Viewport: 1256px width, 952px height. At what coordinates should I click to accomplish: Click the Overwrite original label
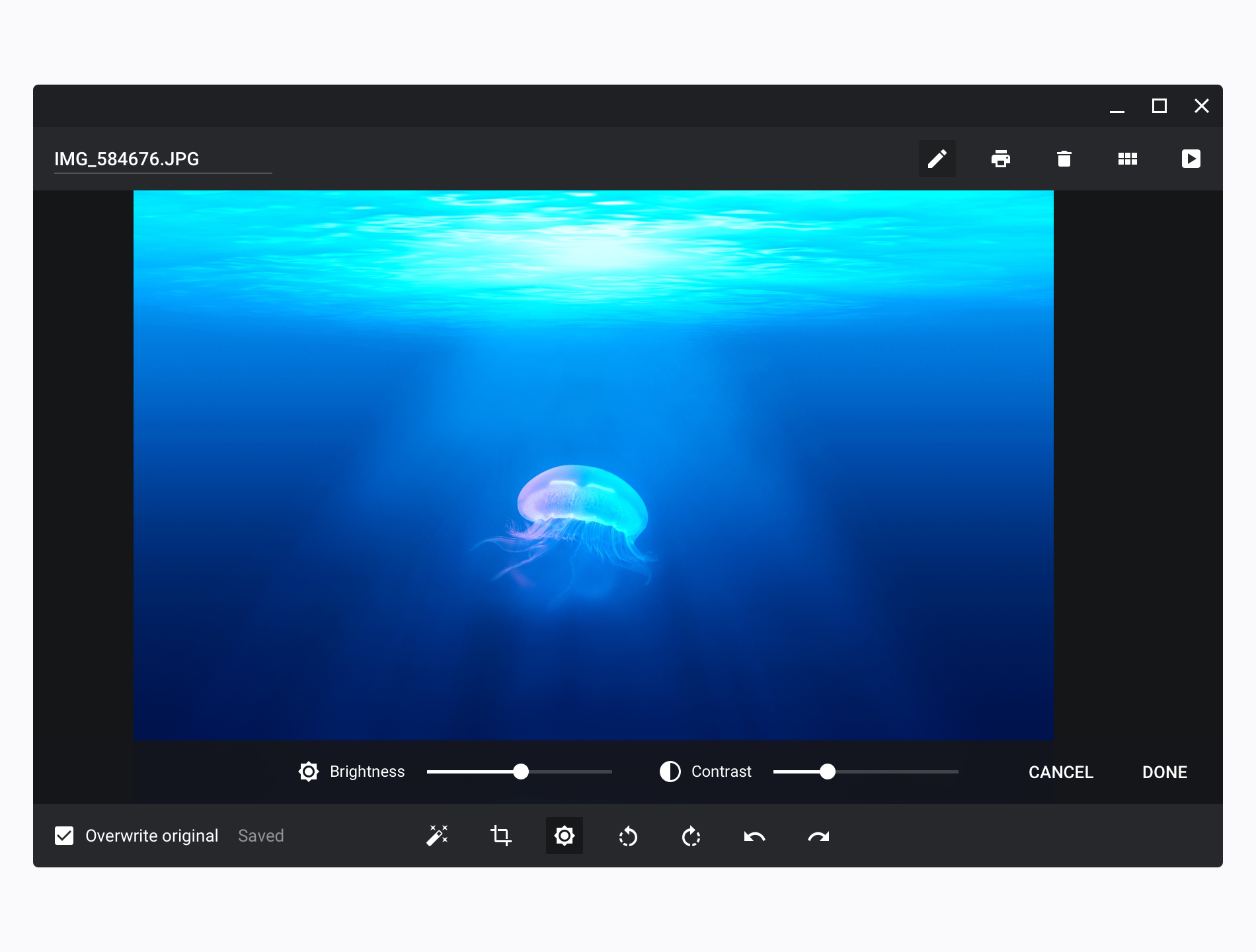point(152,836)
